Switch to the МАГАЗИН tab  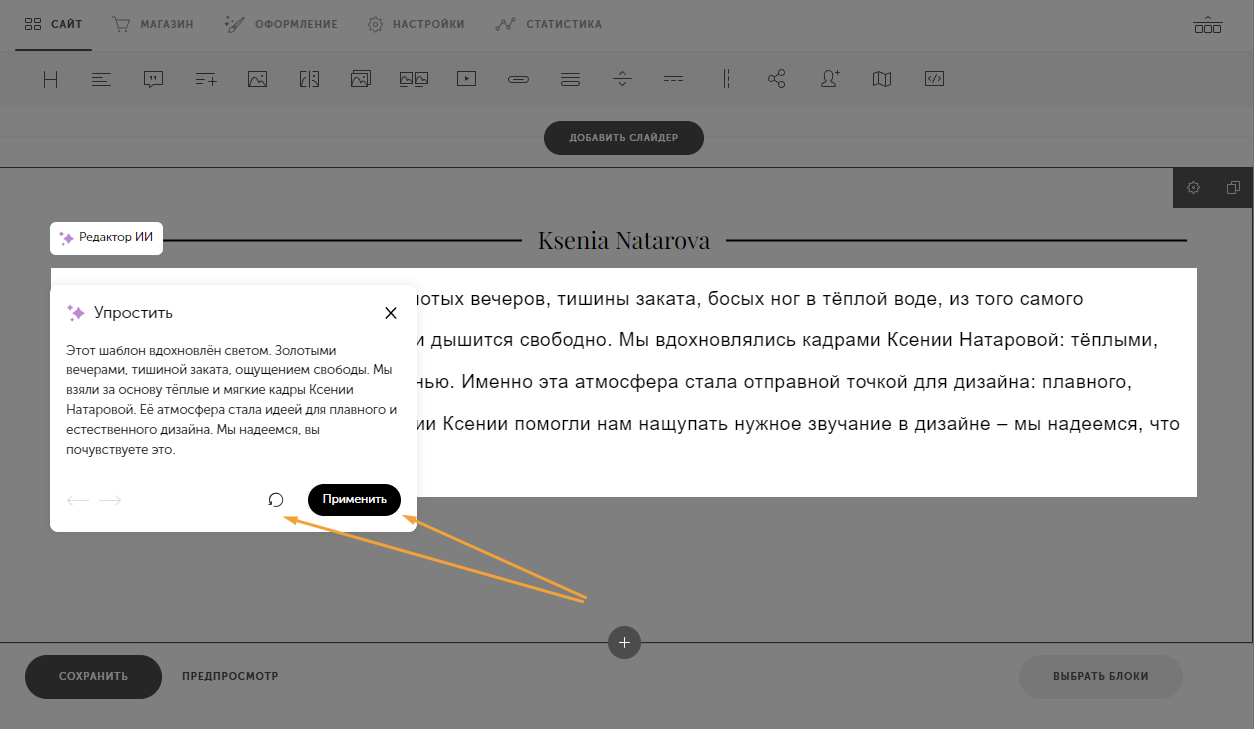152,24
